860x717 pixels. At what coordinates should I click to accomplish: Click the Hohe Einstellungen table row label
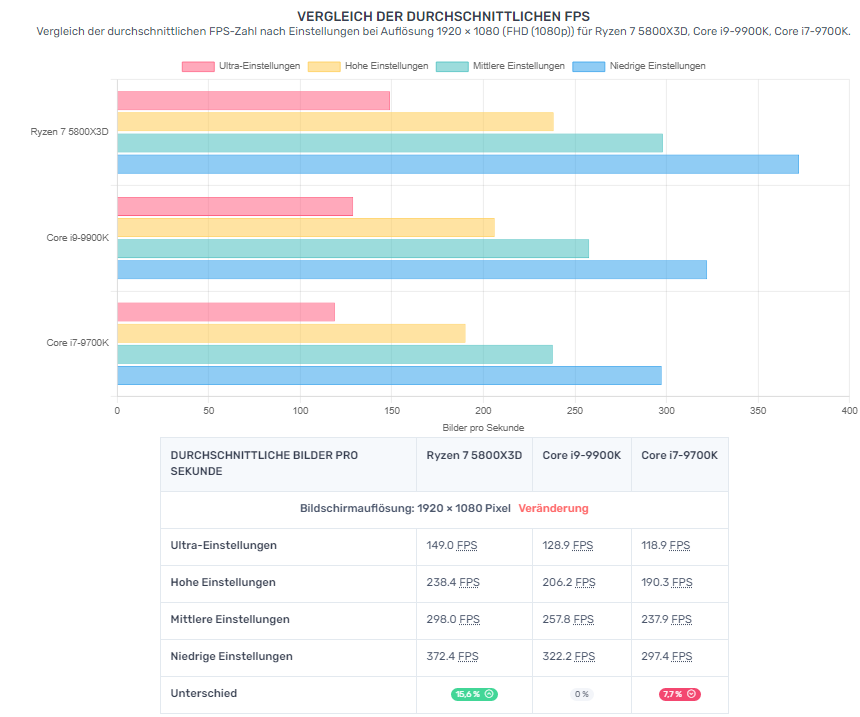coord(223,583)
